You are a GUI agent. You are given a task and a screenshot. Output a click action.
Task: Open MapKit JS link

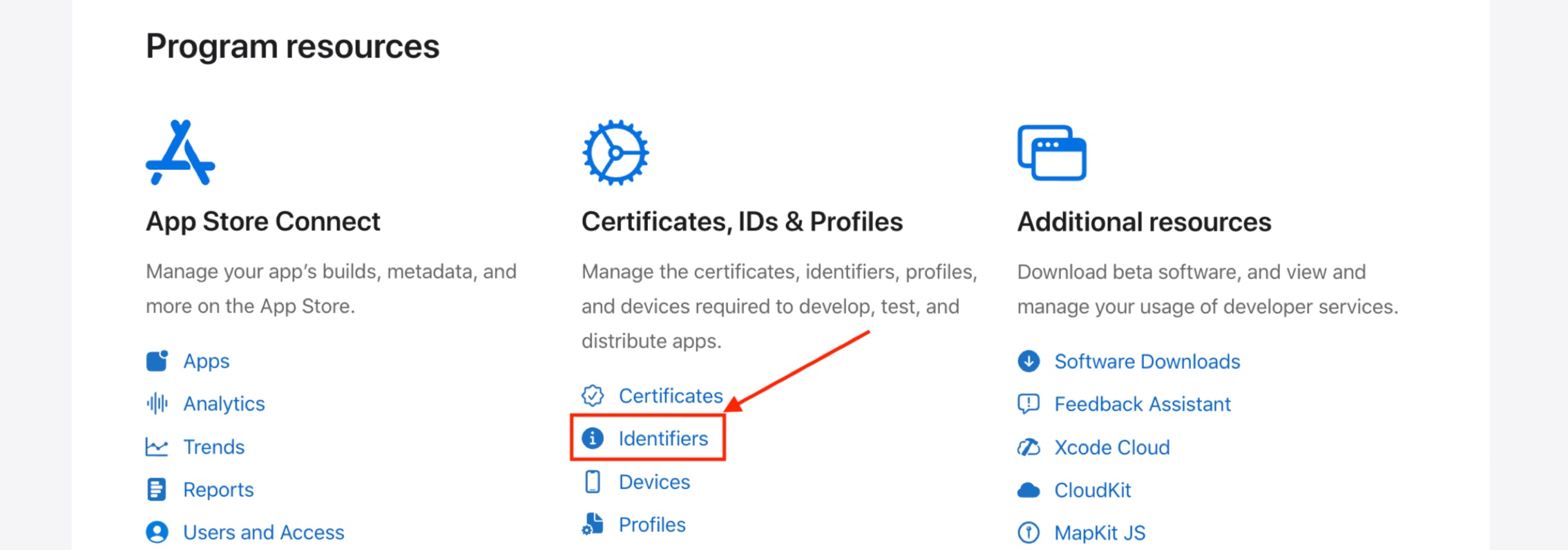1100,533
